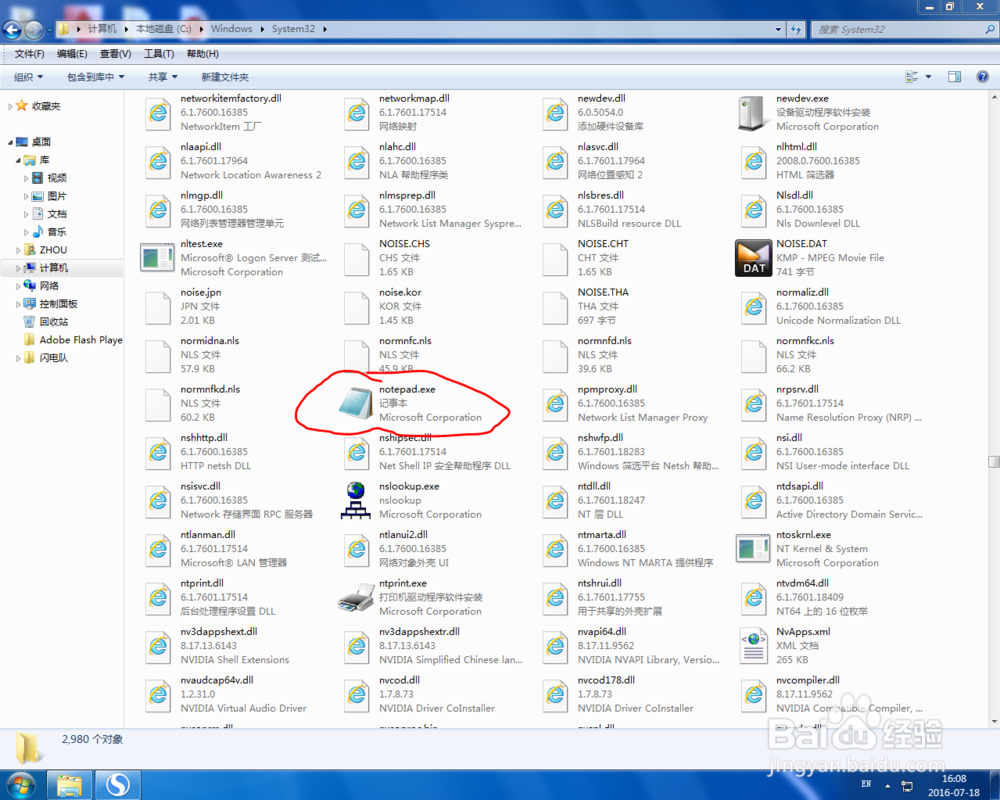Open the 帮助(H) menu
Viewport: 1000px width, 800px height.
click(x=203, y=54)
